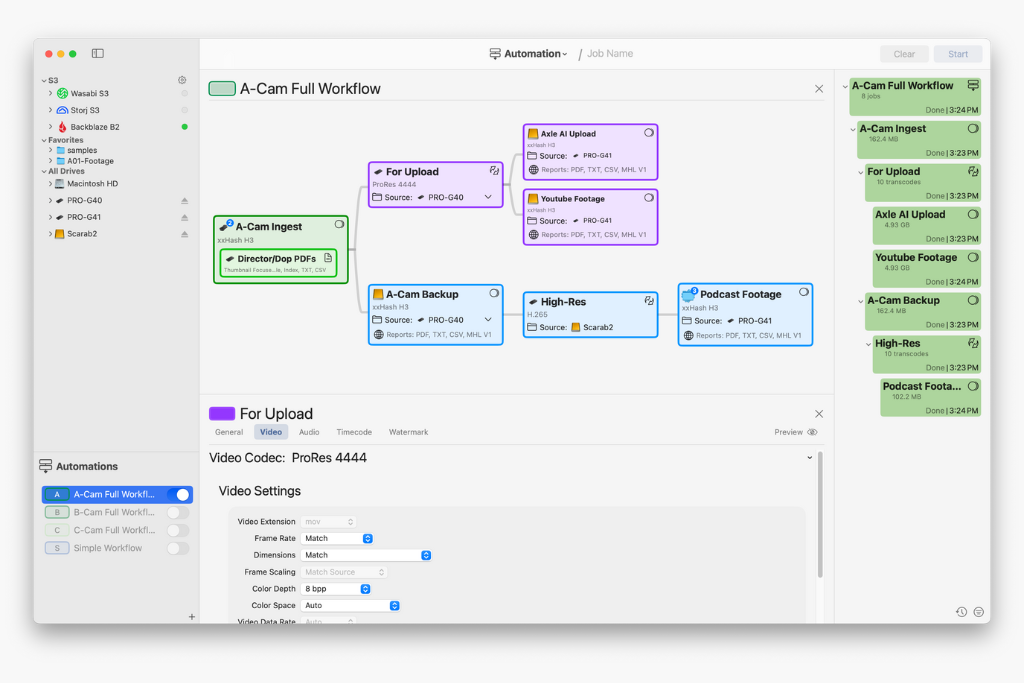Open the Frame Rate dropdown
This screenshot has width=1024, height=683.
[337, 539]
